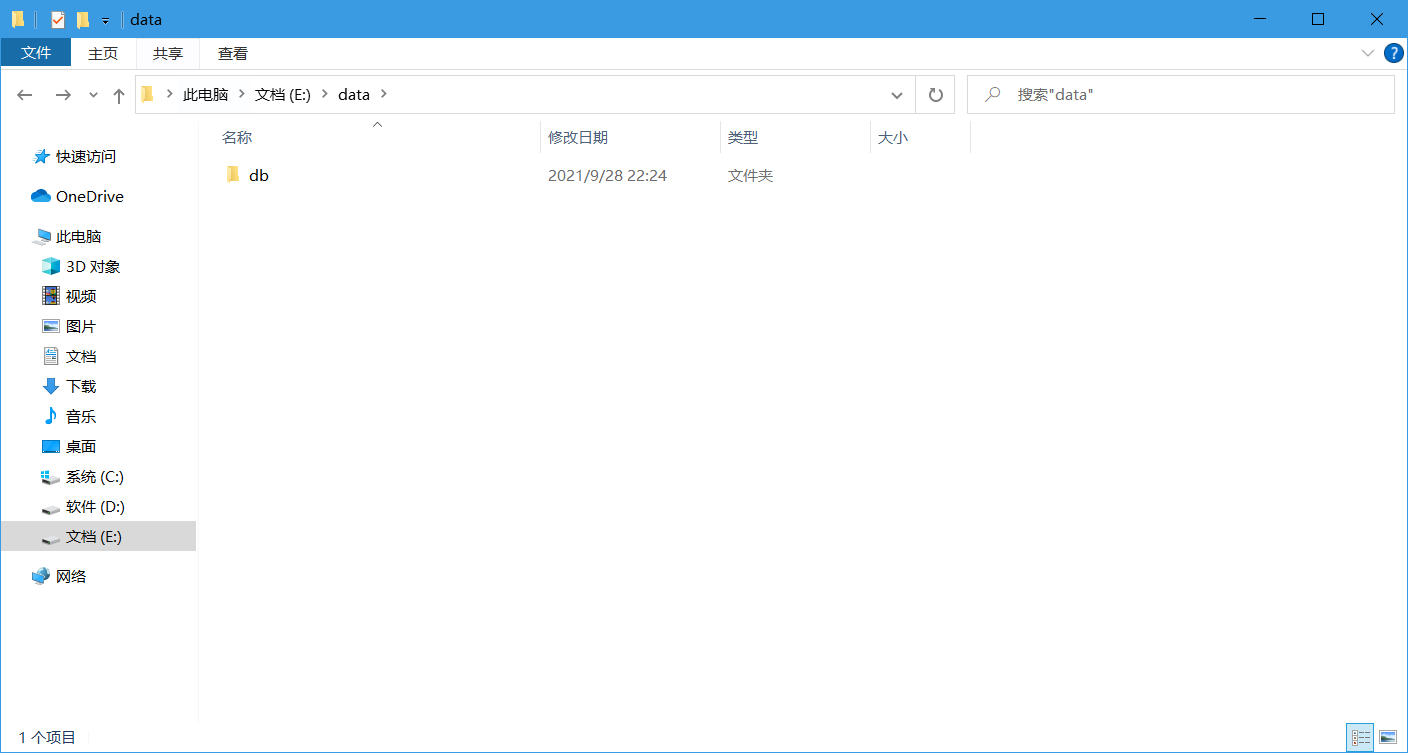Image resolution: width=1408 pixels, height=753 pixels.
Task: Click the folder icon in the address bar
Action: (148, 95)
